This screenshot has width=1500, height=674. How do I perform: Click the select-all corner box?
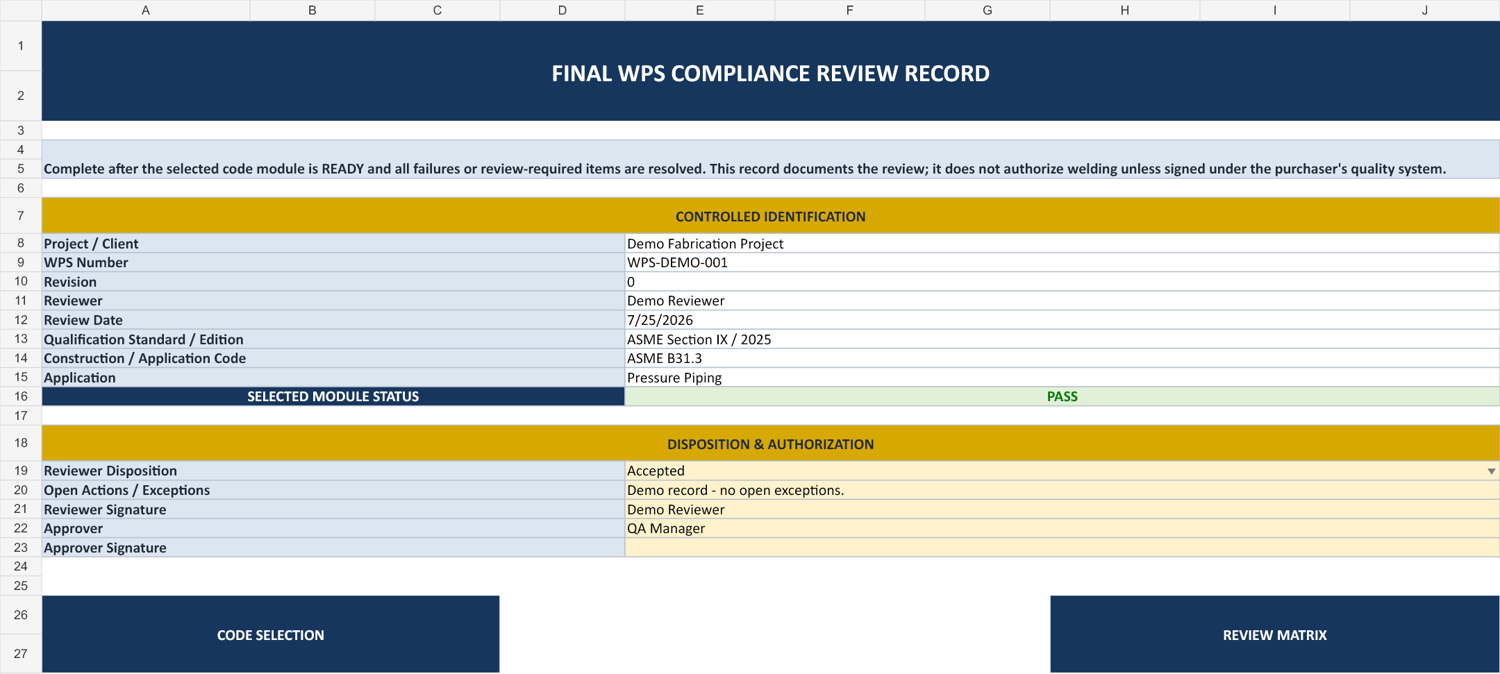[21, 10]
